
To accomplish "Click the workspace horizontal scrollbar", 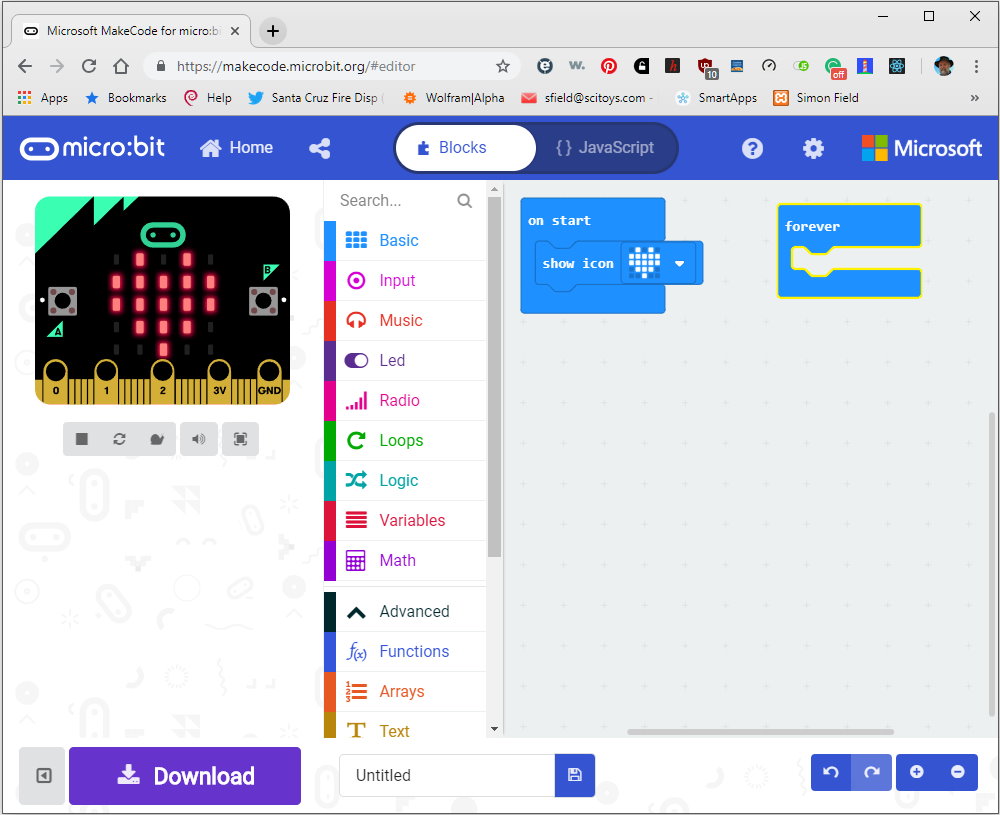I will click(760, 731).
